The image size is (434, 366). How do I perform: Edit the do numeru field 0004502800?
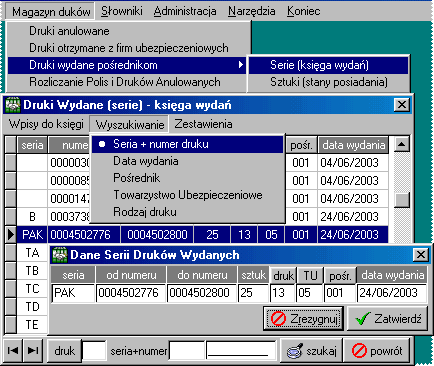pyautogui.click(x=202, y=293)
